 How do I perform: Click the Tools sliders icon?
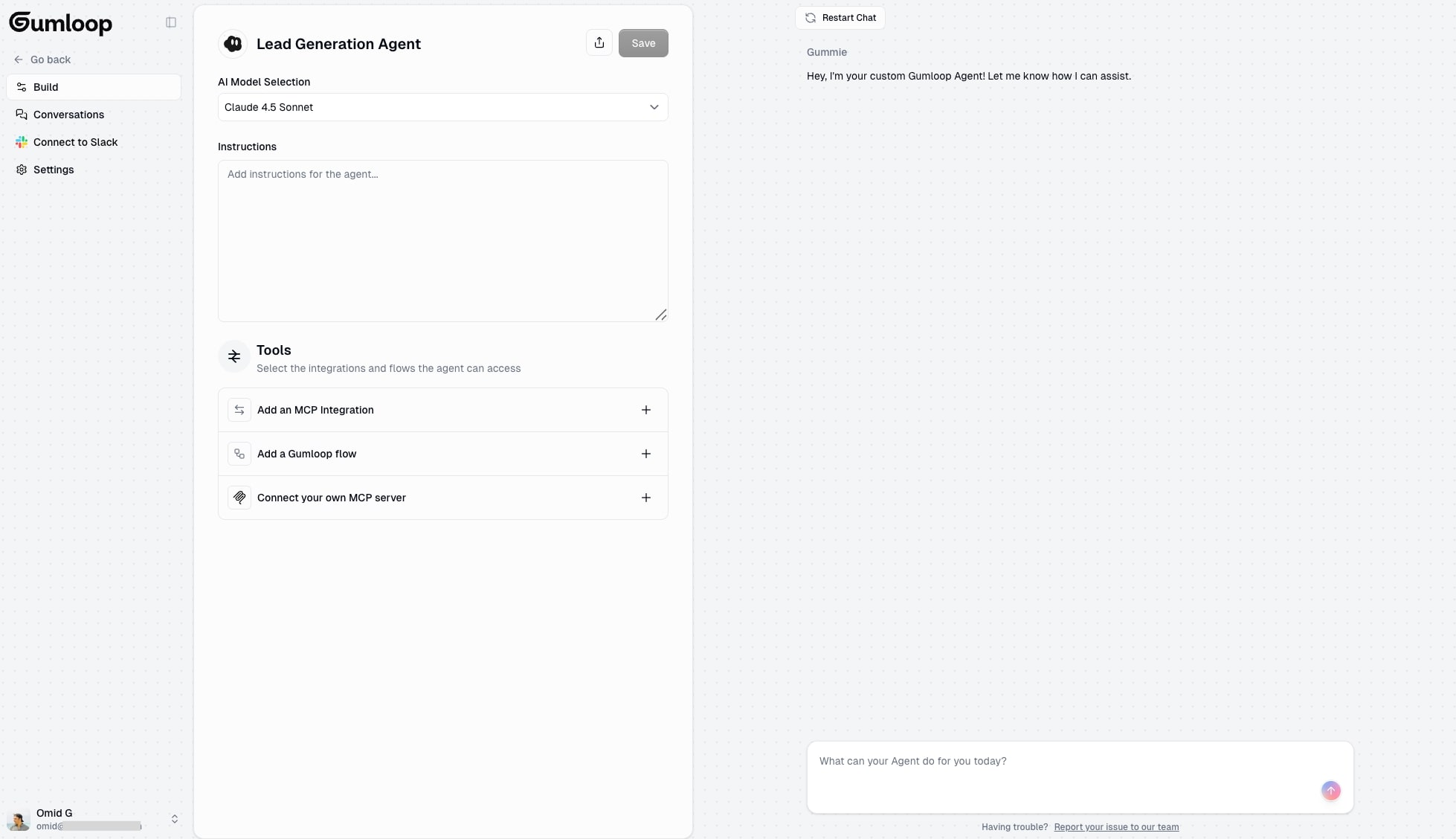pos(234,356)
